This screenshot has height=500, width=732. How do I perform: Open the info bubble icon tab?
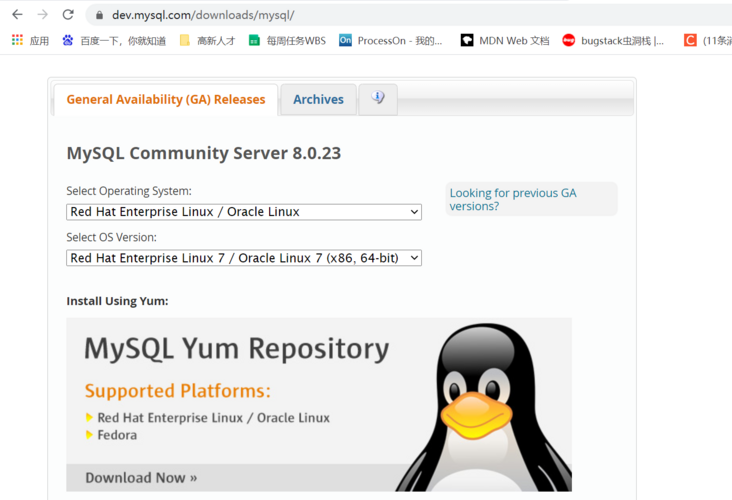click(378, 99)
